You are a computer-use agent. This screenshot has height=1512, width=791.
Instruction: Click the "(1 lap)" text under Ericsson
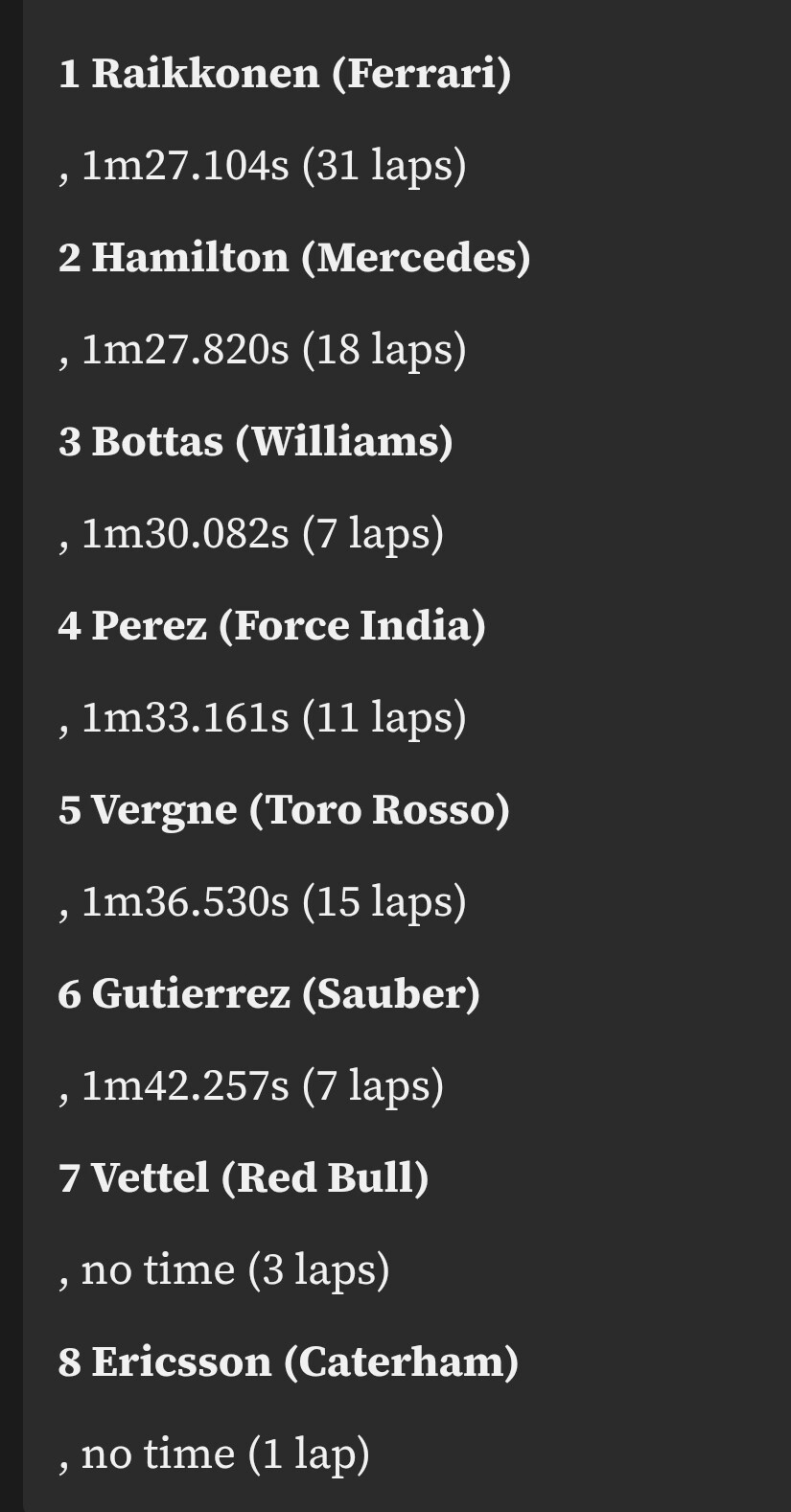pyautogui.click(x=308, y=1454)
